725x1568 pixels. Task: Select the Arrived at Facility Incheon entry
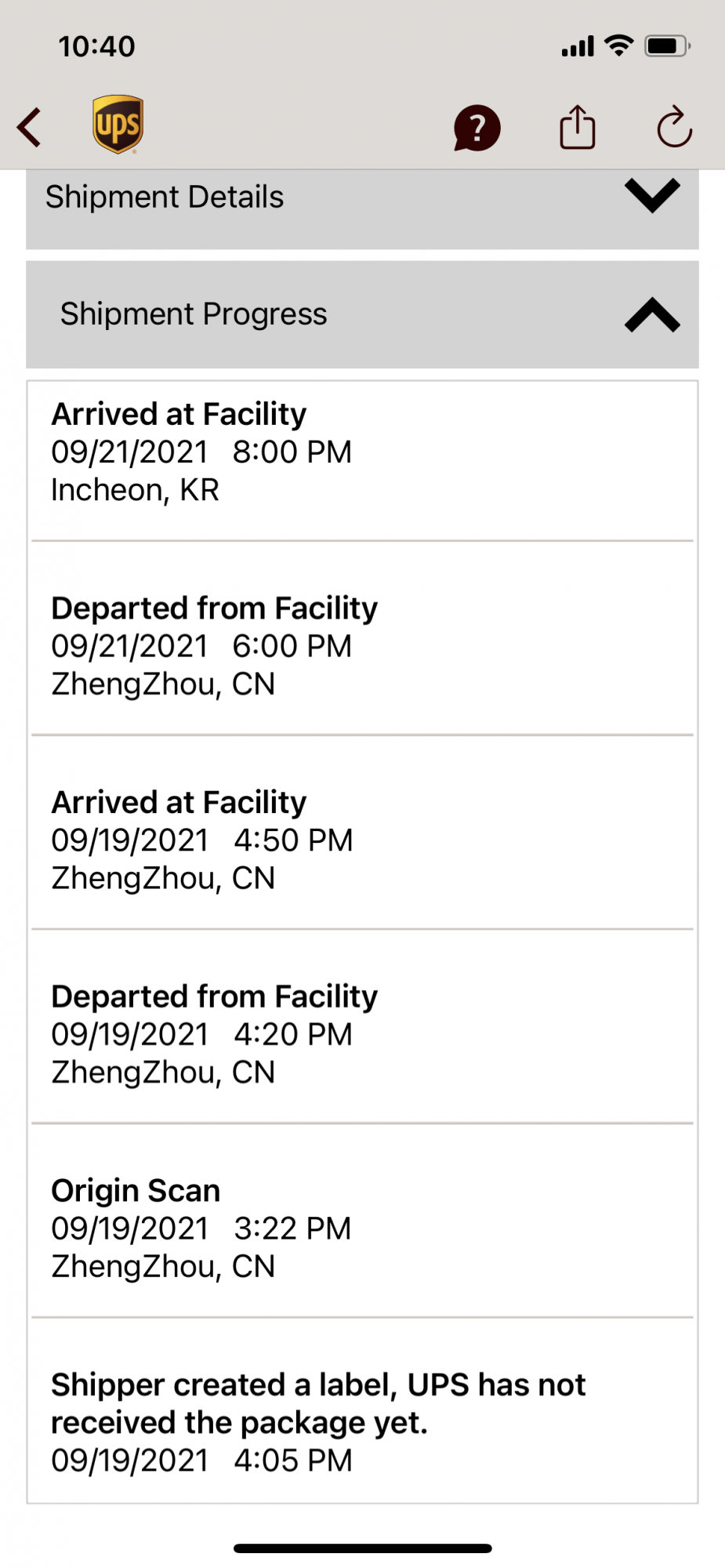point(362,461)
